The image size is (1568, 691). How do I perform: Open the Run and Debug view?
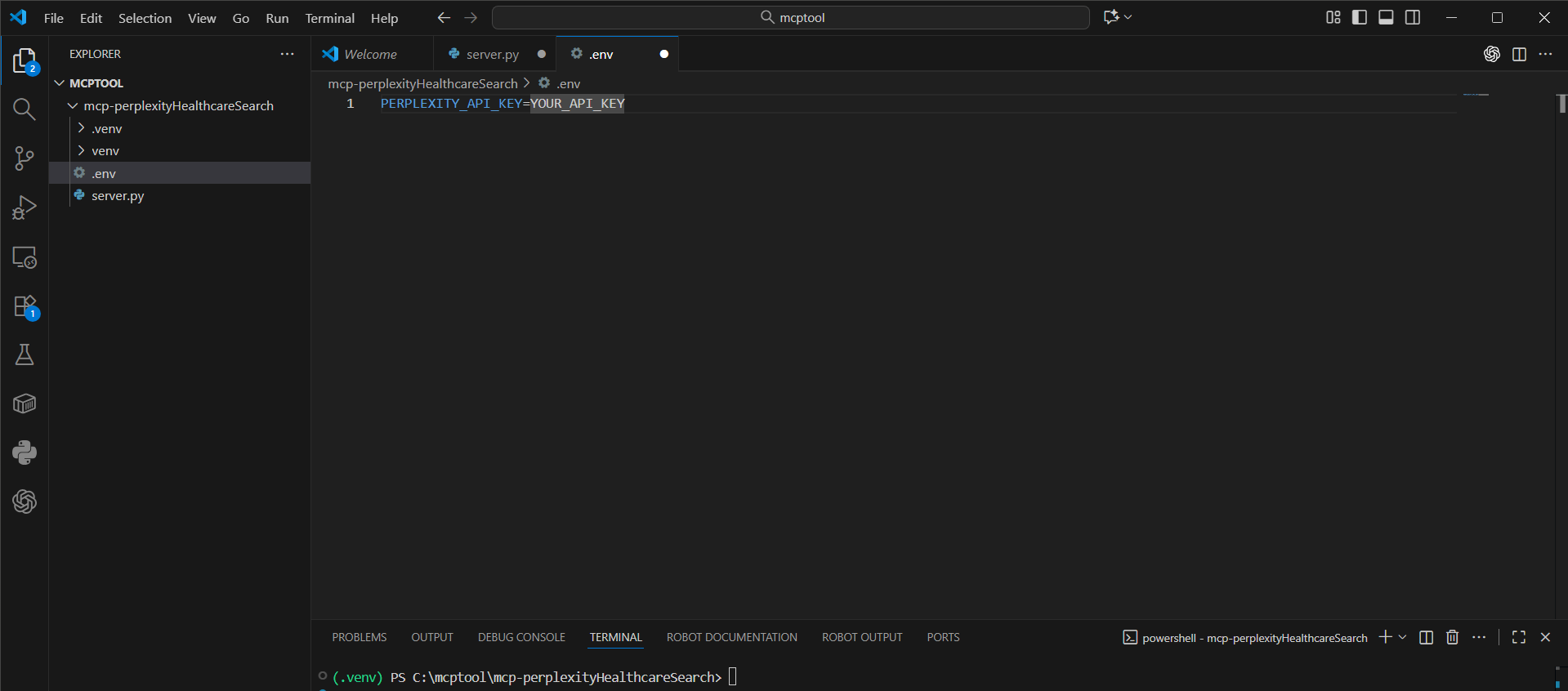(25, 207)
